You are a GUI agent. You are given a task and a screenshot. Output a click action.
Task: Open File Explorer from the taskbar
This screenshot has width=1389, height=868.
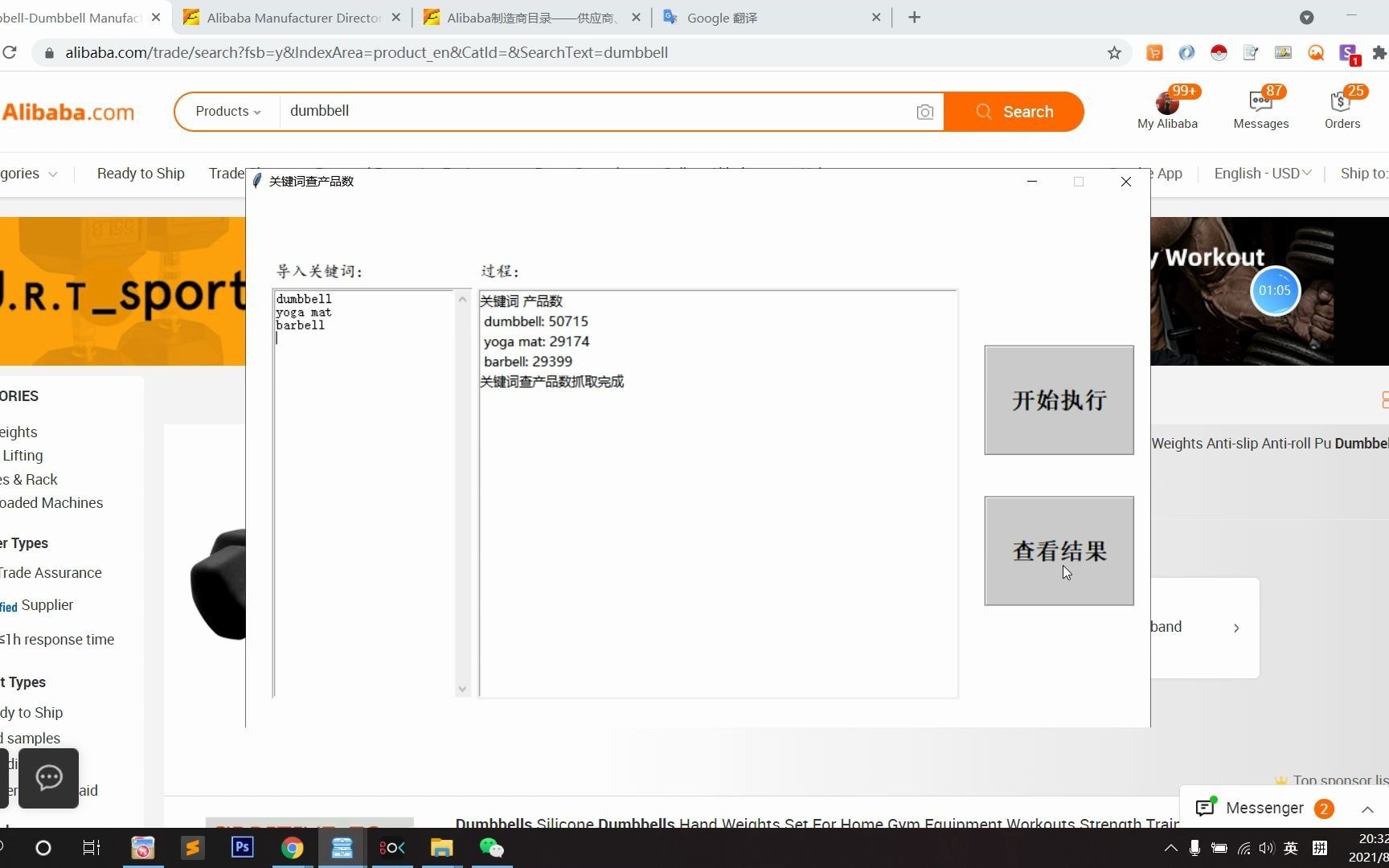(x=441, y=848)
